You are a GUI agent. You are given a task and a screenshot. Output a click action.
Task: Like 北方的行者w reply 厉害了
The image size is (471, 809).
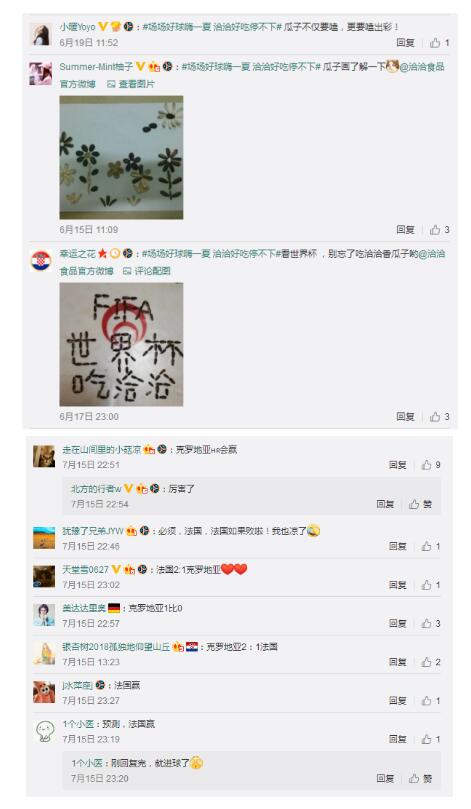414,504
